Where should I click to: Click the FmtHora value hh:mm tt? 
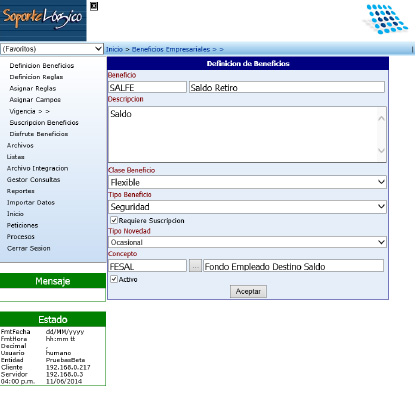[60, 339]
